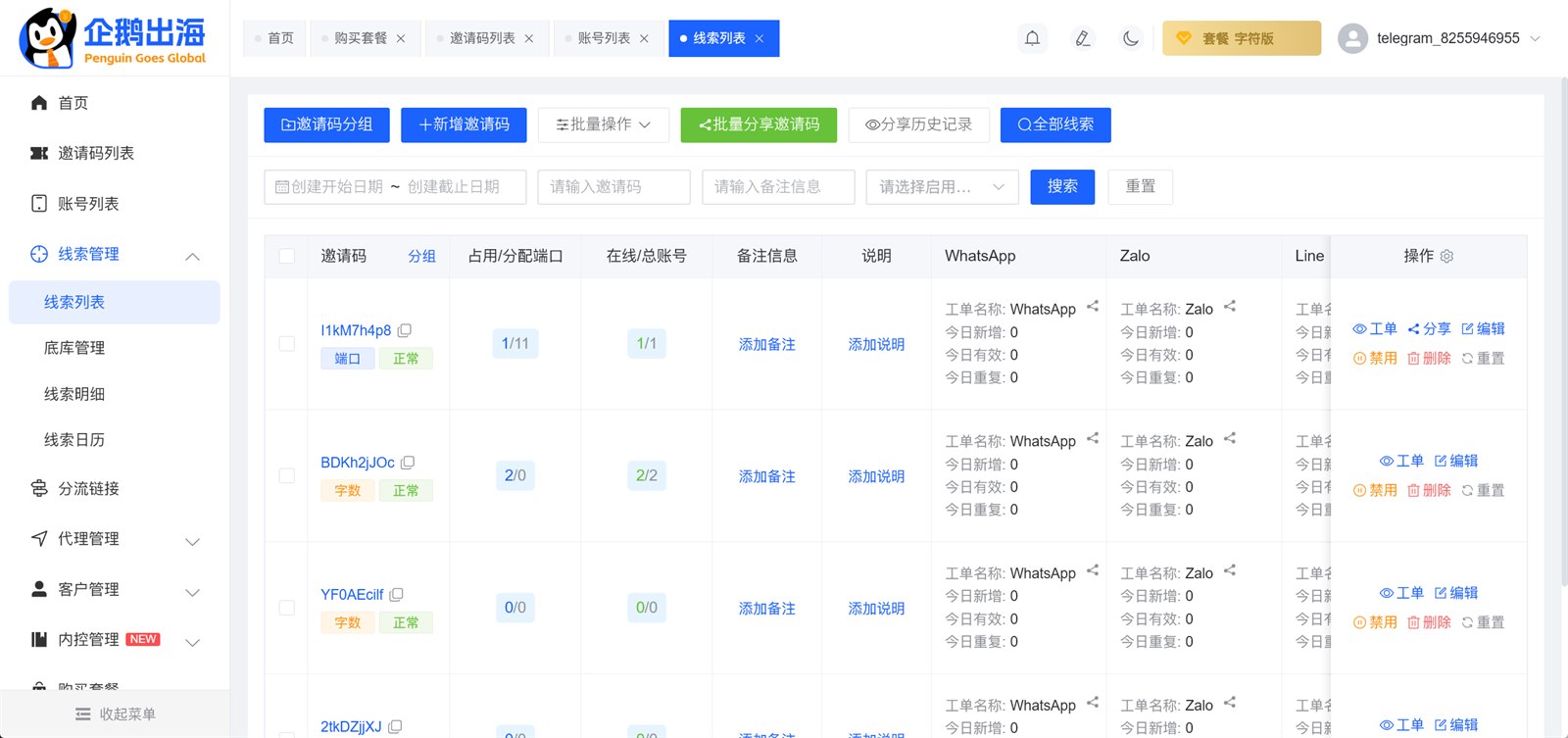The width and height of the screenshot is (1568, 738).
Task: Click 邀请码分组 button
Action: coord(326,124)
